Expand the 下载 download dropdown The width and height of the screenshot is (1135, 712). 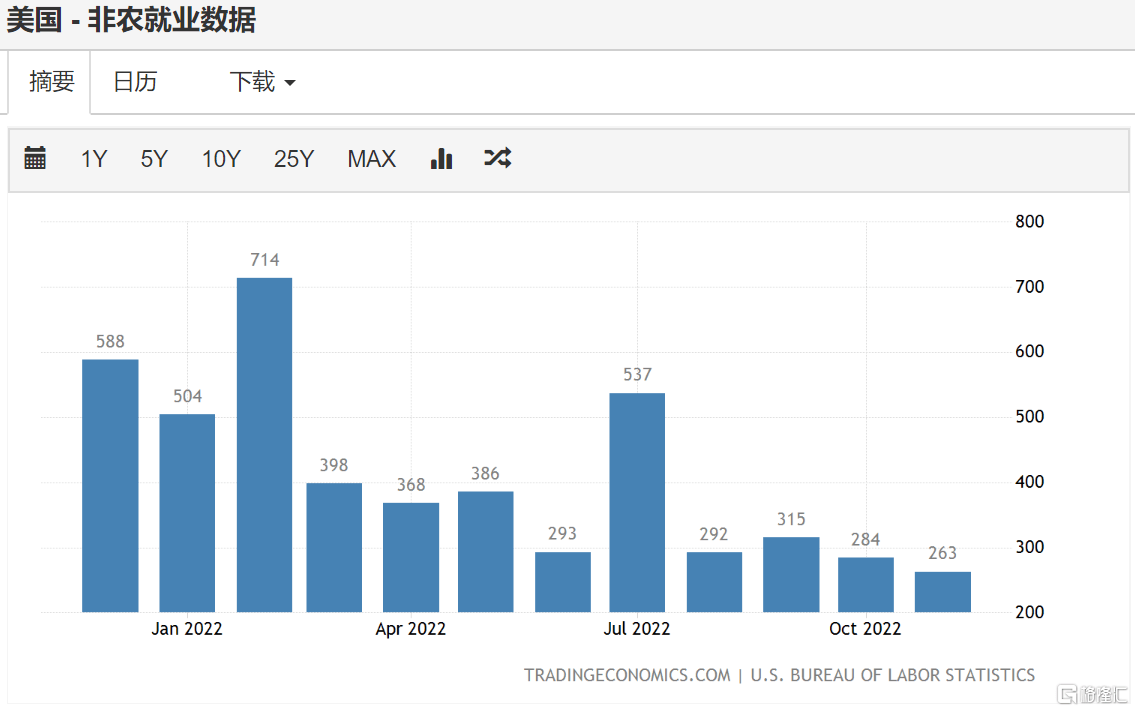tap(250, 82)
